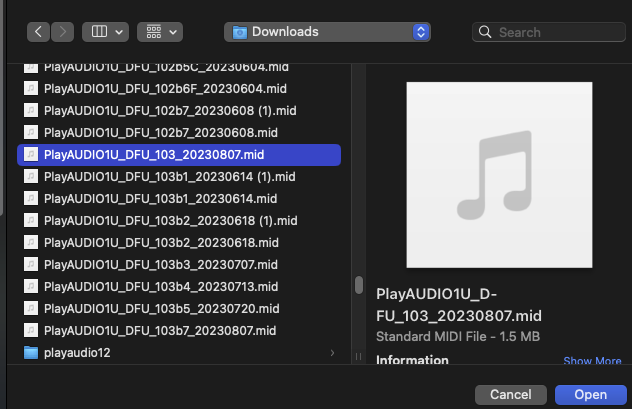Image resolution: width=632 pixels, height=409 pixels.
Task: Click the Standard MIDI File - 1.5 MB label
Action: (457, 336)
